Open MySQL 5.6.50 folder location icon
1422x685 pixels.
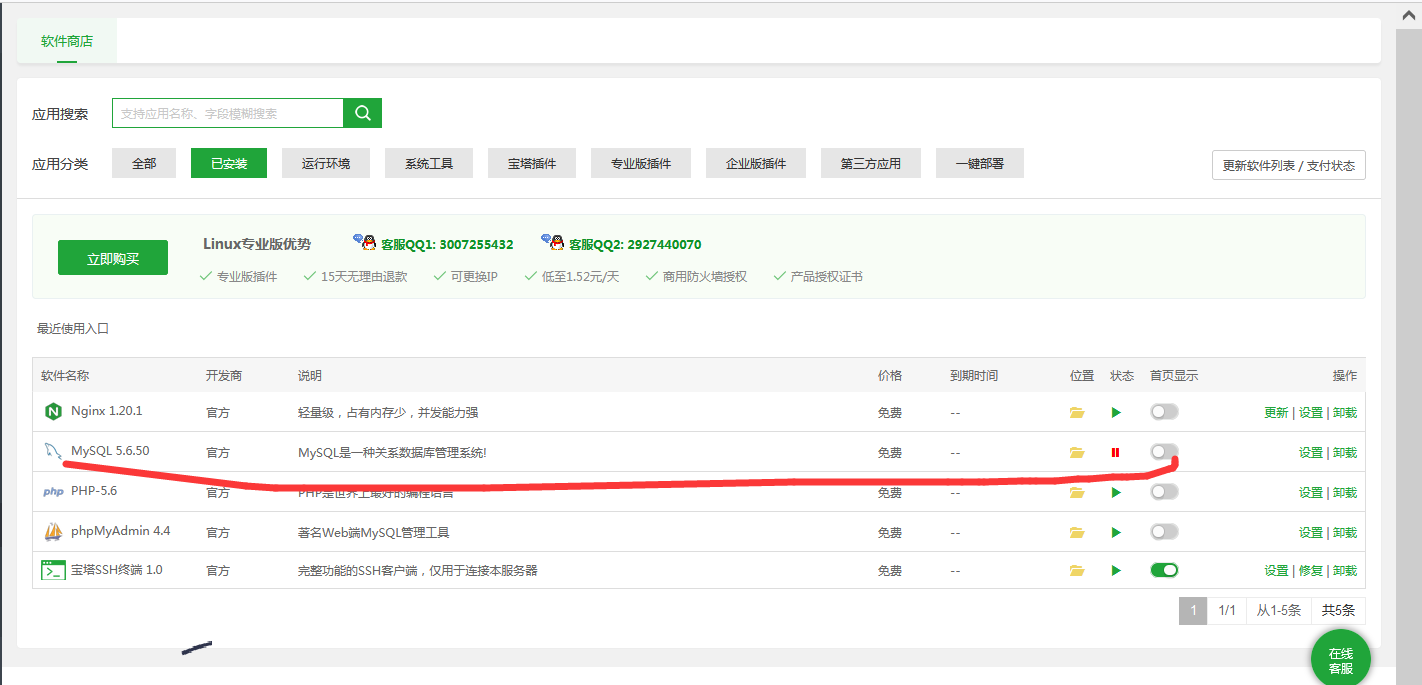[x=1077, y=452]
